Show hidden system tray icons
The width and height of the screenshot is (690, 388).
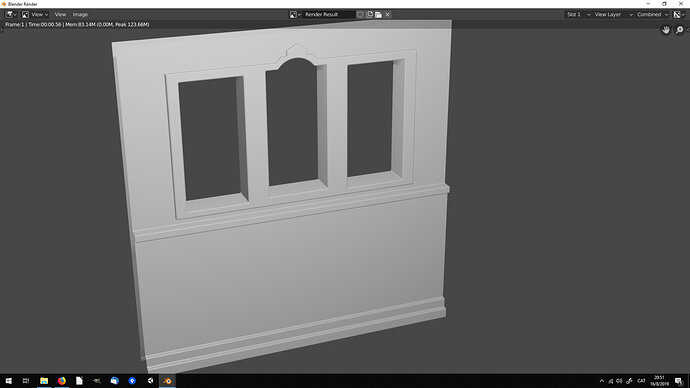tap(602, 381)
